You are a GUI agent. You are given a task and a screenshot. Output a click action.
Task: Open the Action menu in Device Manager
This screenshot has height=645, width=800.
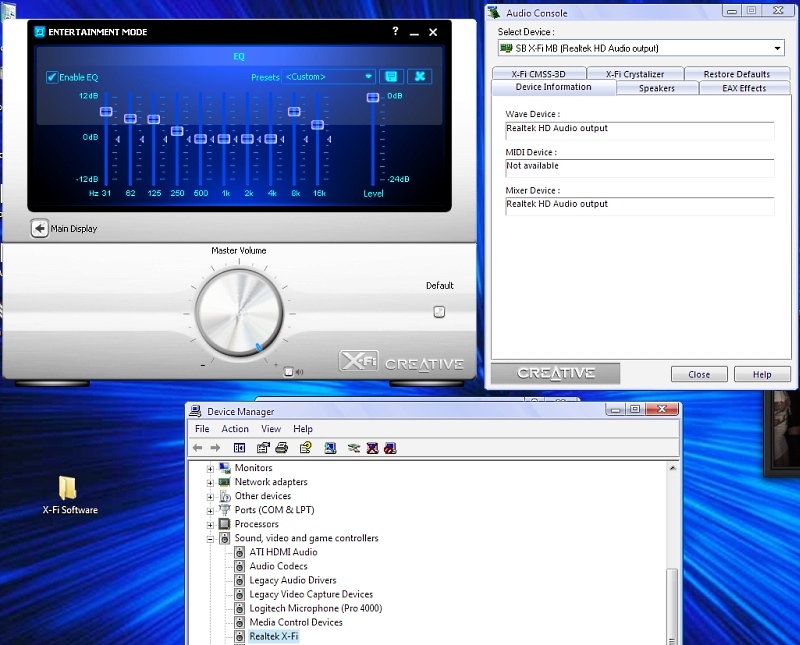click(235, 428)
